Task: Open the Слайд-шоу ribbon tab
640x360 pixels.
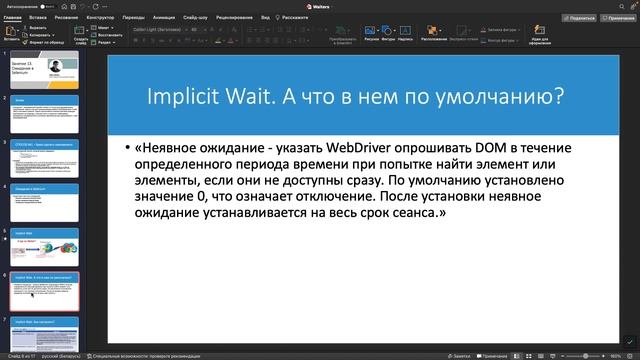Action: click(195, 18)
